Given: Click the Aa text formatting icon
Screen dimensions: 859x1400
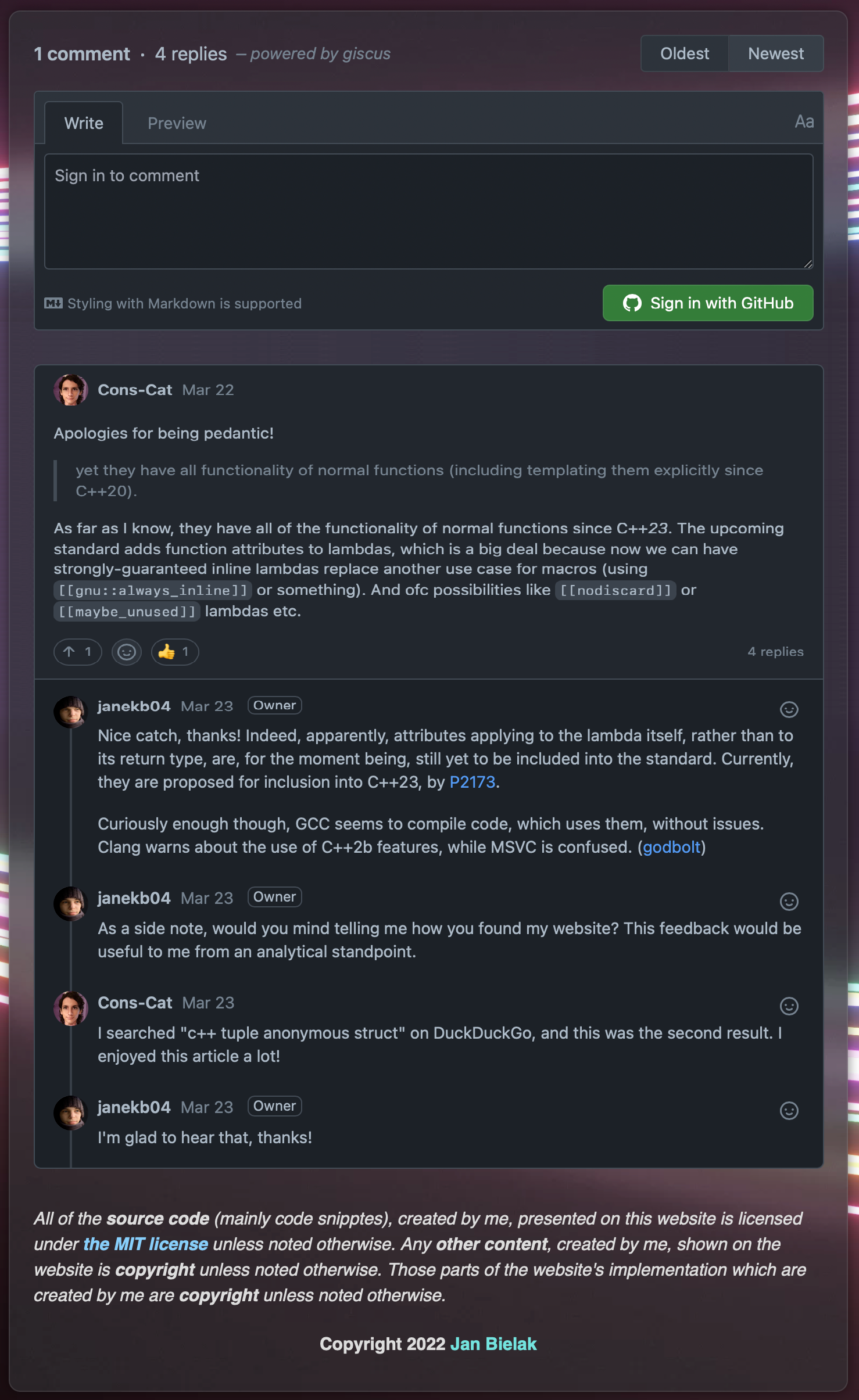Looking at the screenshot, I should tap(805, 122).
